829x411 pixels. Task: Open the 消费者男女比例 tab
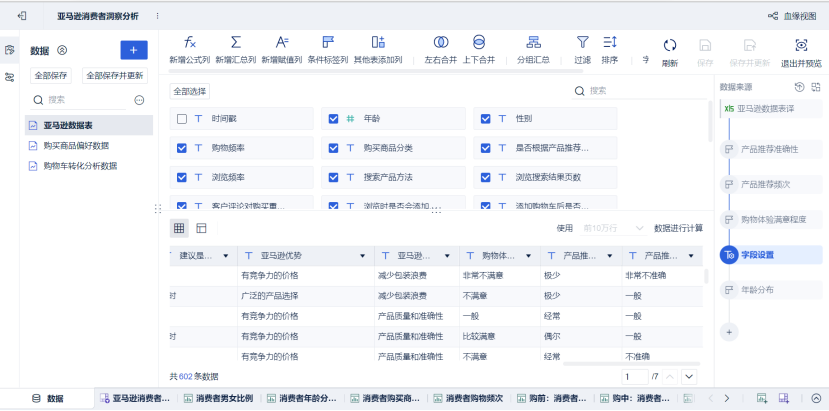[218, 399]
